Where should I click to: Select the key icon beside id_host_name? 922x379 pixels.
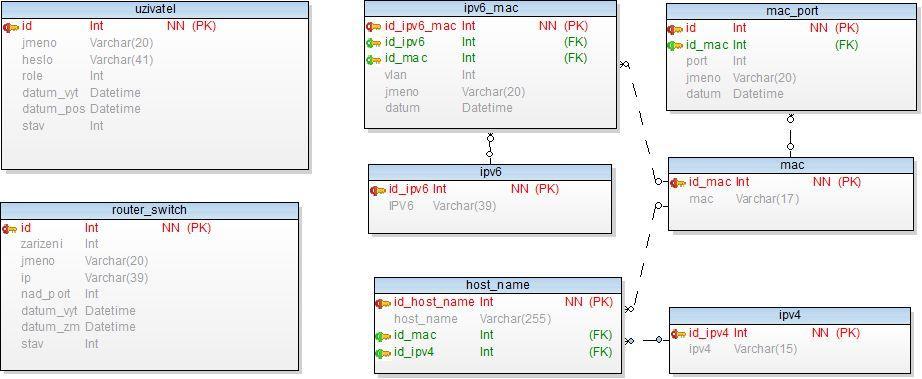383,303
